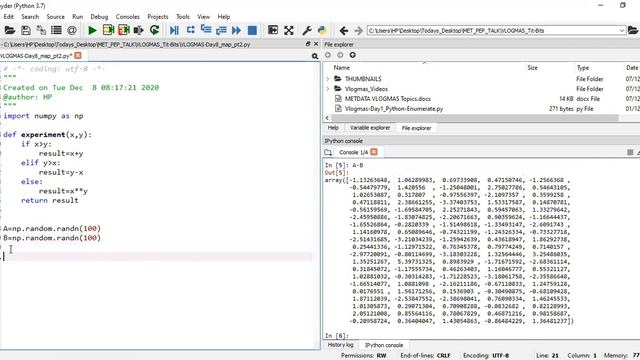Click File explorer horizontal scrollbar
Screen dimensions: 640x360
pos(475,118)
